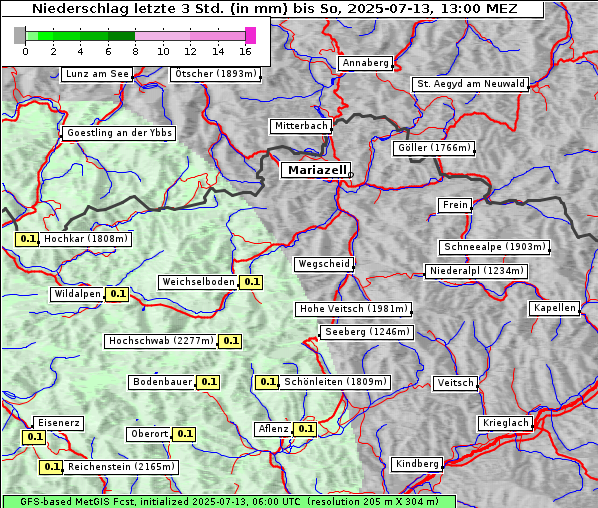Select the Reichenstein (2165m) label
598x508 pixels.
(121, 467)
